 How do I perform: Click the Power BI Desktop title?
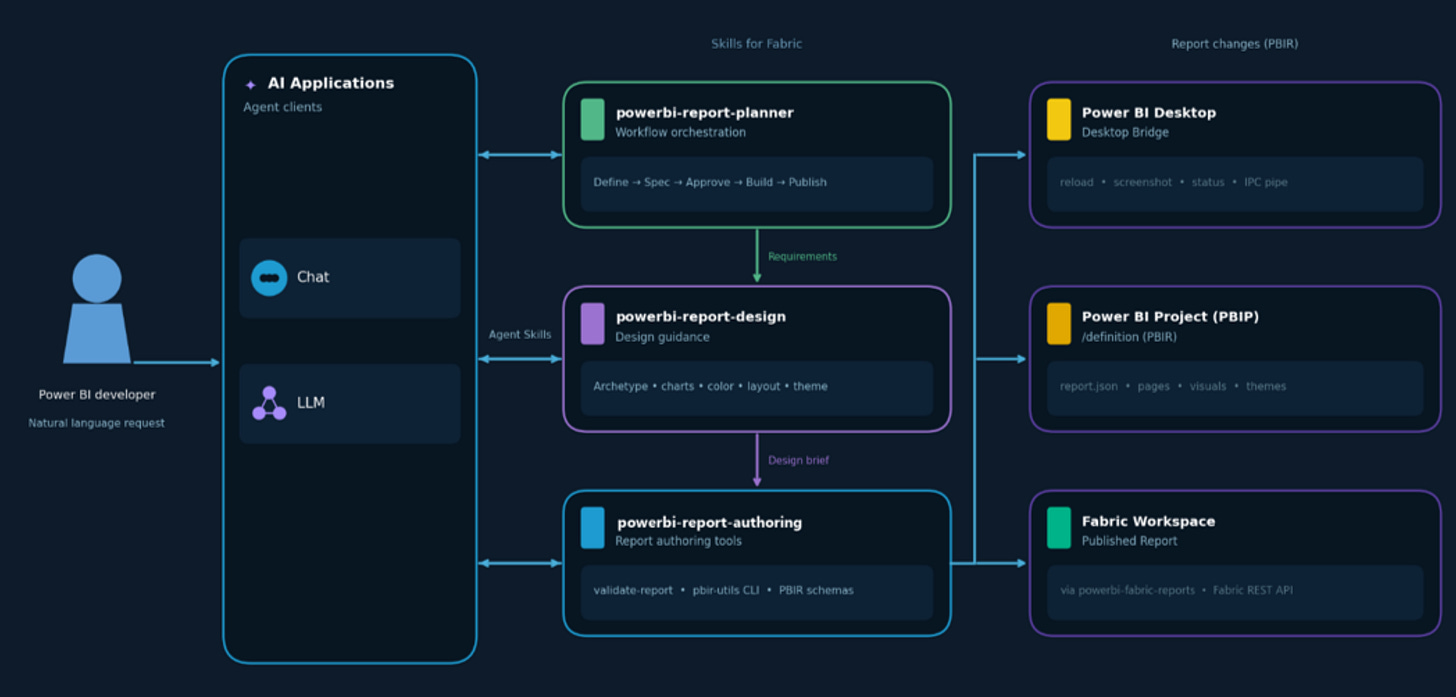pos(1149,113)
